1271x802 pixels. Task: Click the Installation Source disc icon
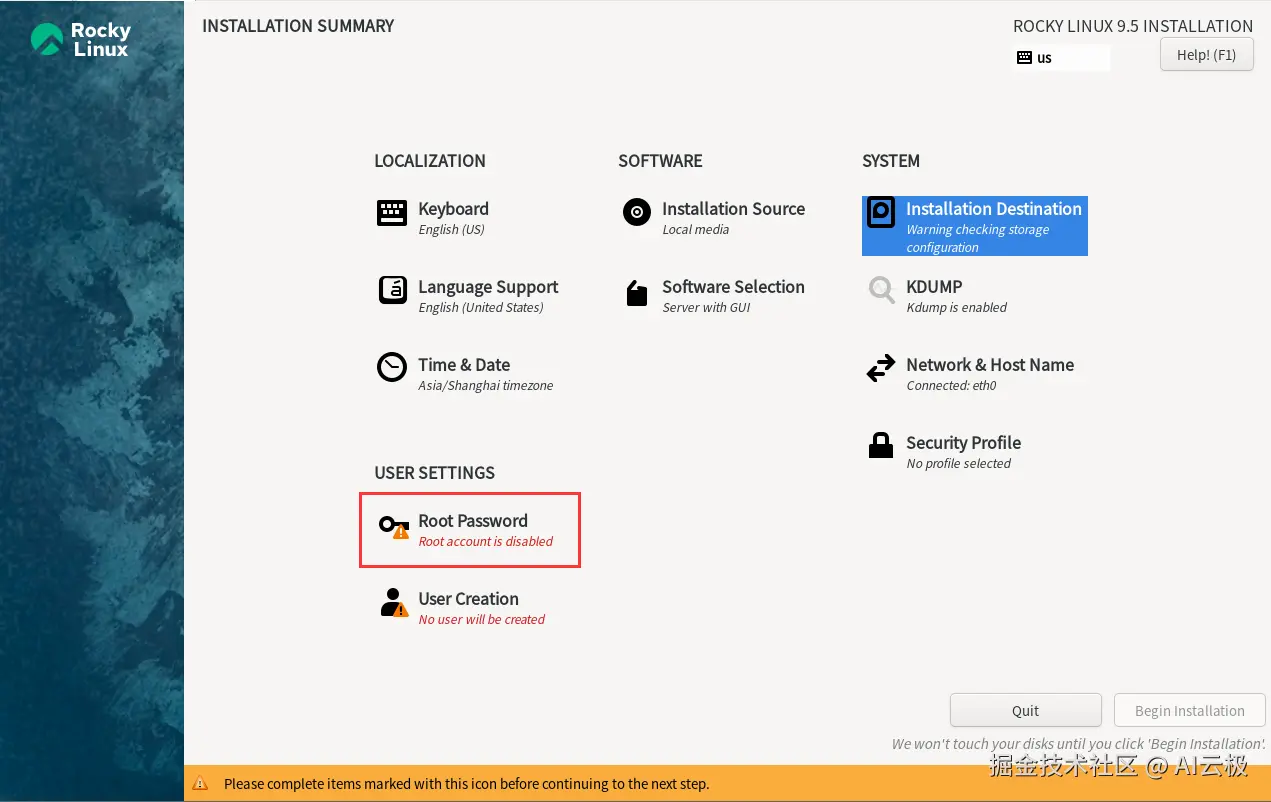tap(637, 212)
